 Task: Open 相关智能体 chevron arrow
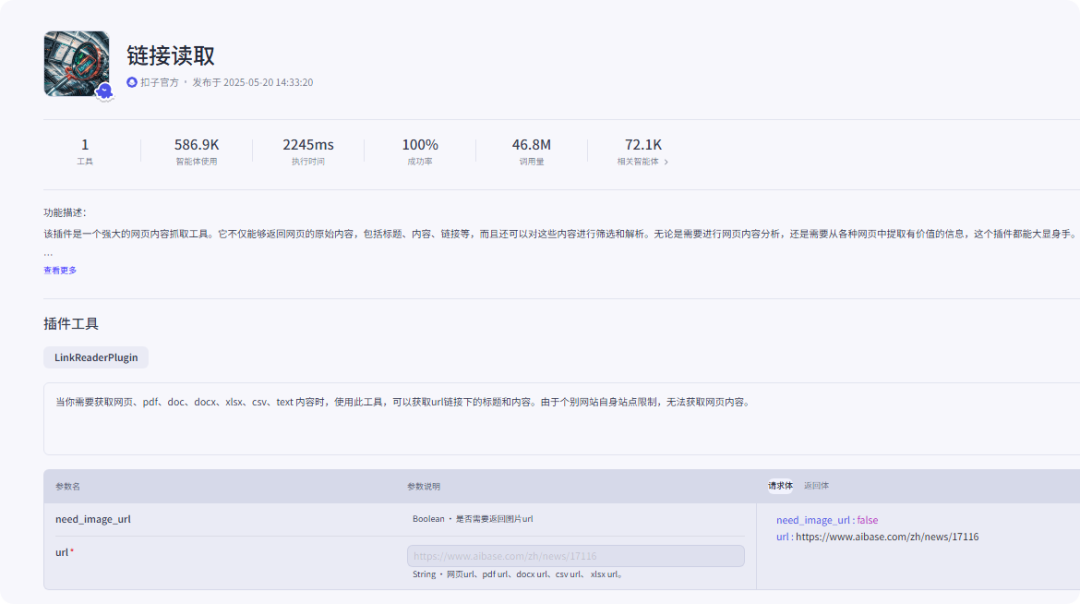coord(666,162)
